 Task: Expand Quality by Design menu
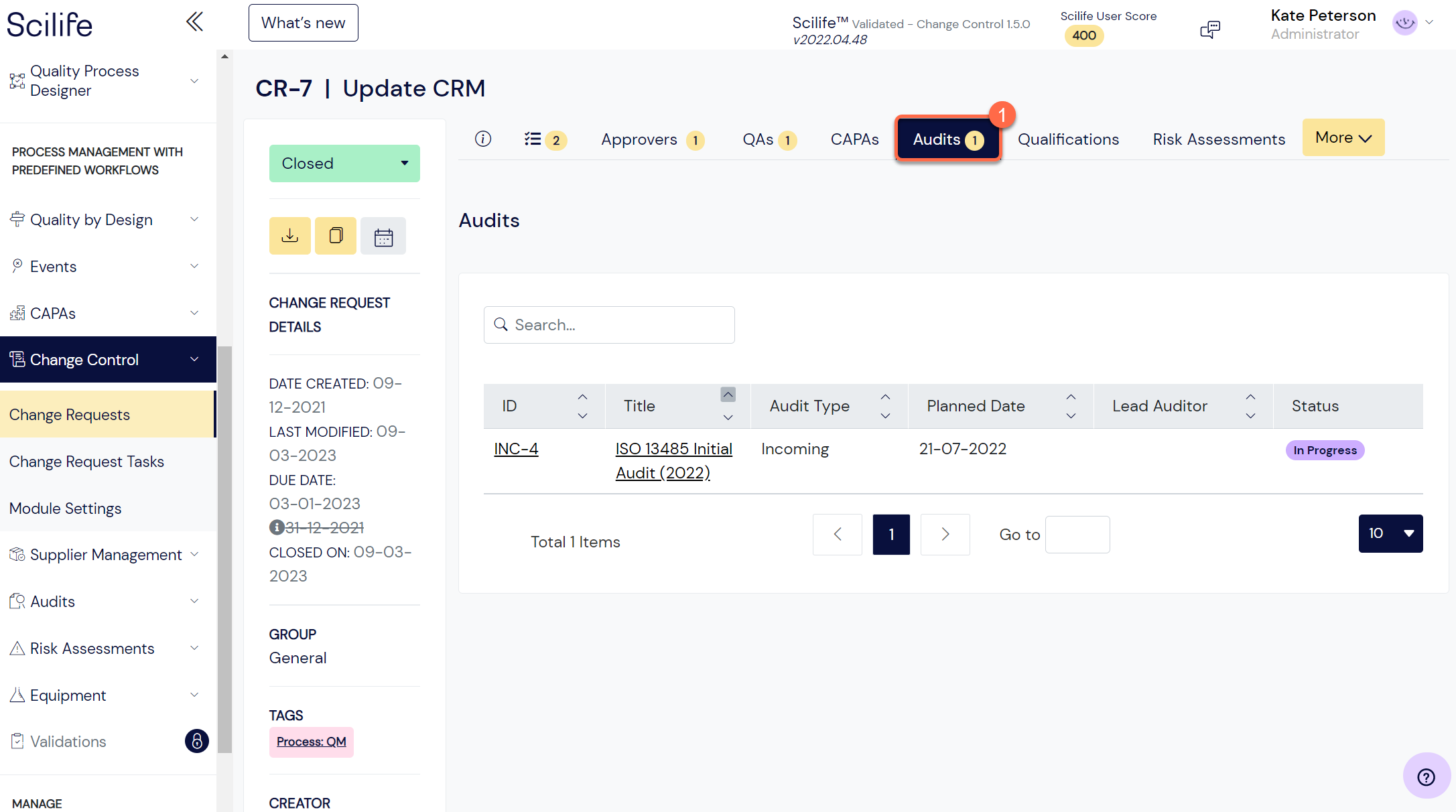[x=194, y=219]
